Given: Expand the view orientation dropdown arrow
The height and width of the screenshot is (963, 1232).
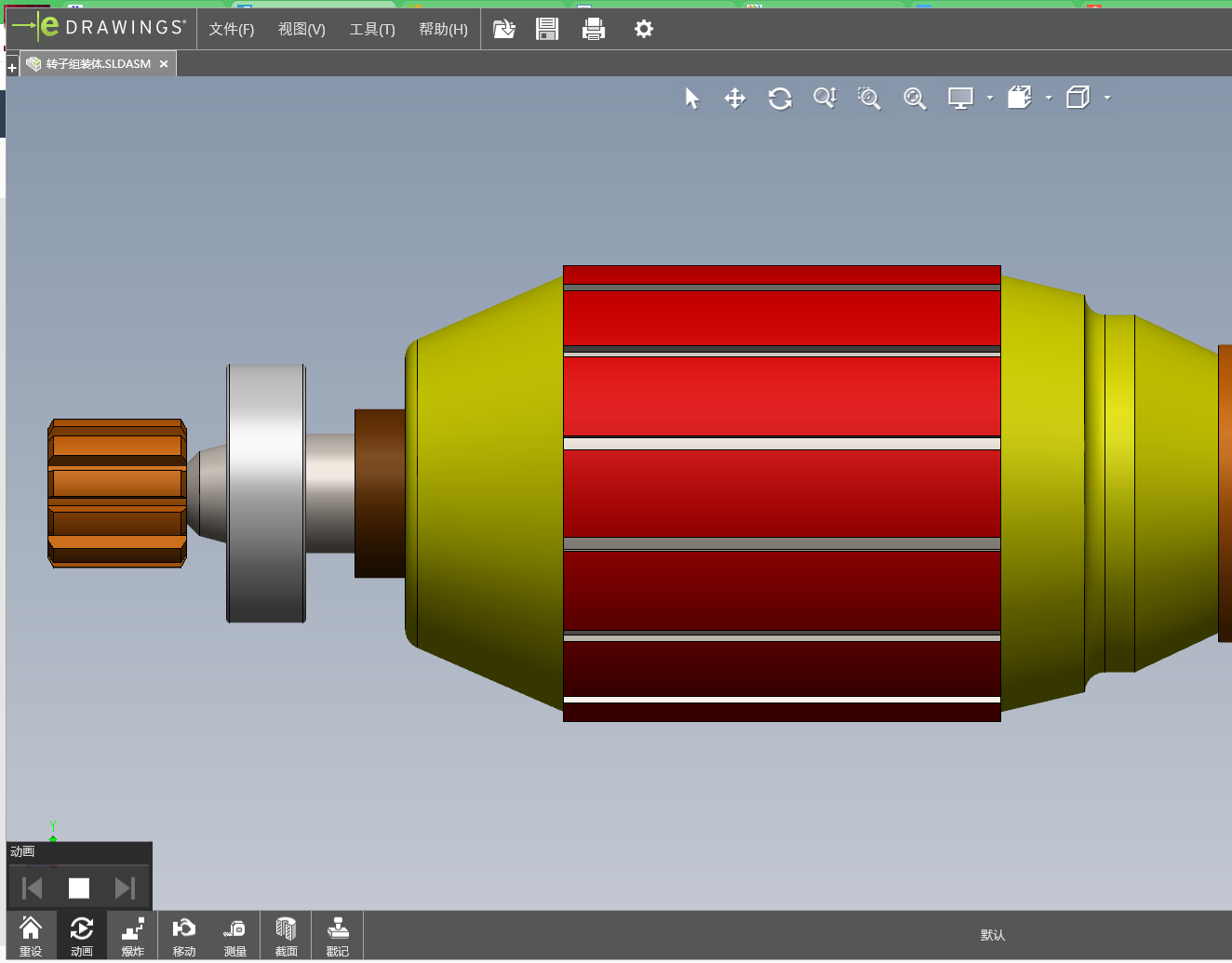Looking at the screenshot, I should point(1049,98).
